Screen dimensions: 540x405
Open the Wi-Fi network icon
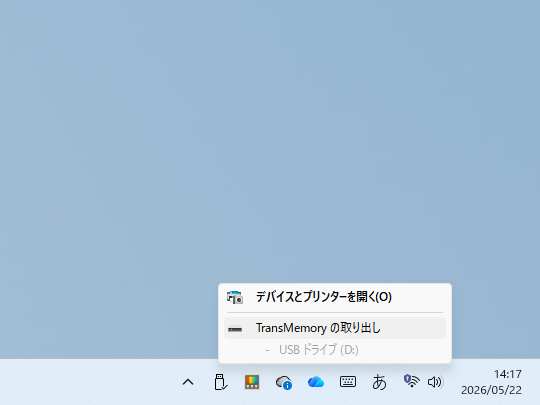(411, 381)
